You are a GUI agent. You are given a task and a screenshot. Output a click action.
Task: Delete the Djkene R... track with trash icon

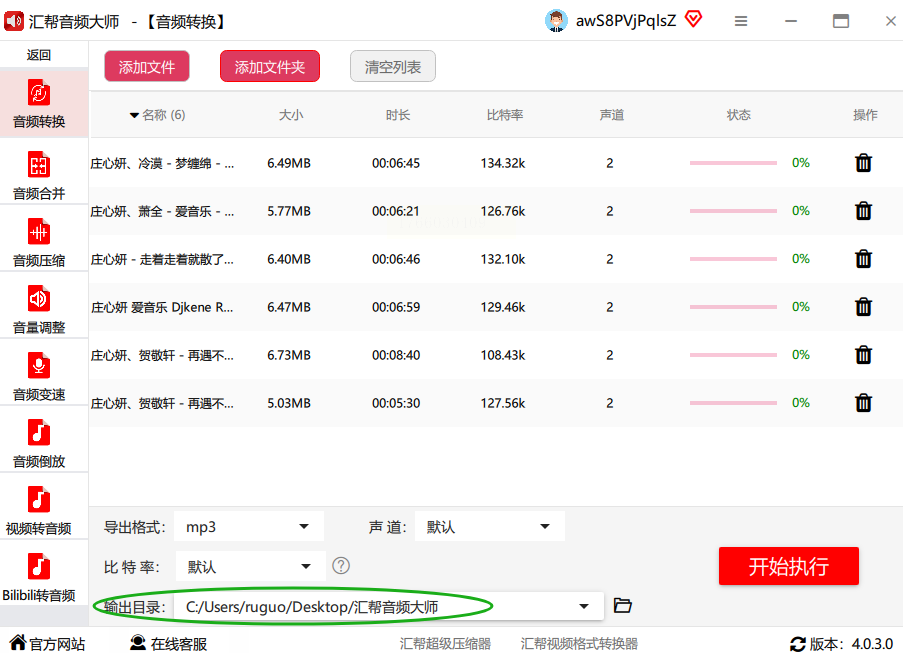pyautogui.click(x=863, y=307)
